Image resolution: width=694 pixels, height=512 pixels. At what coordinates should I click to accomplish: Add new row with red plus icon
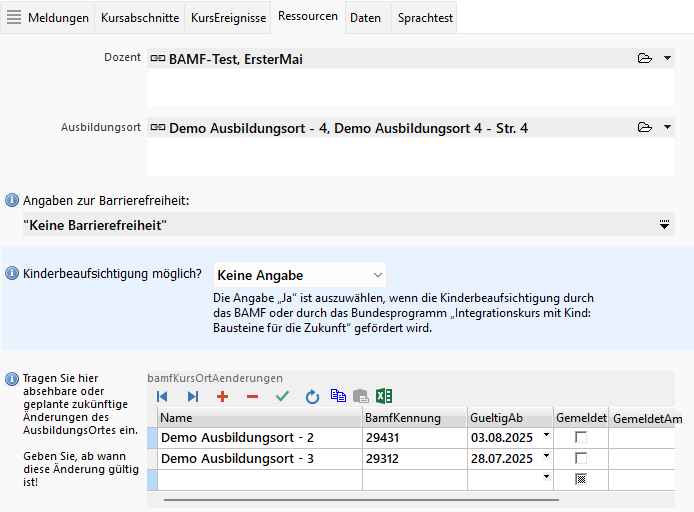tap(222, 397)
